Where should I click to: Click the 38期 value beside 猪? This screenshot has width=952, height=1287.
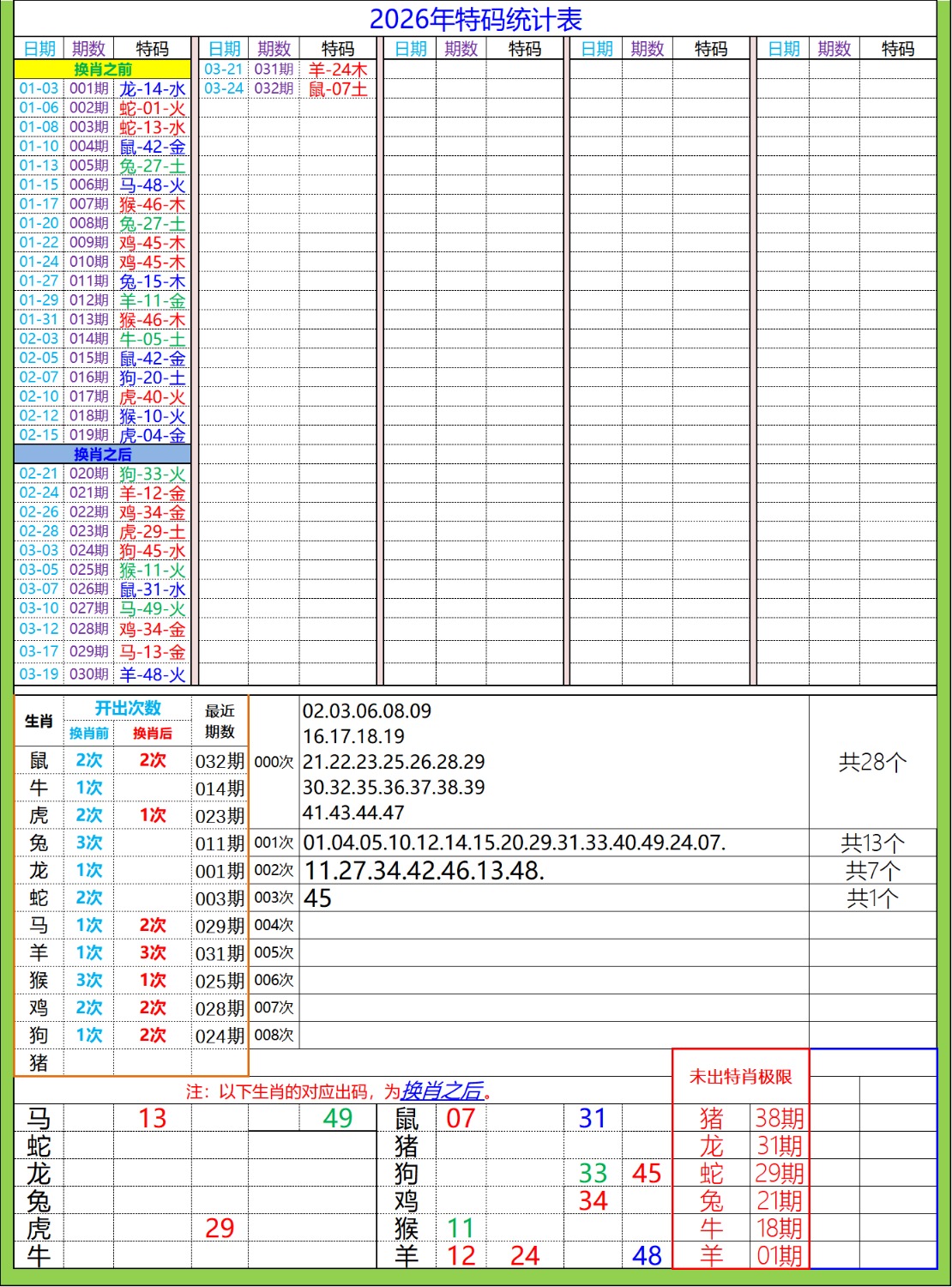(x=779, y=1118)
